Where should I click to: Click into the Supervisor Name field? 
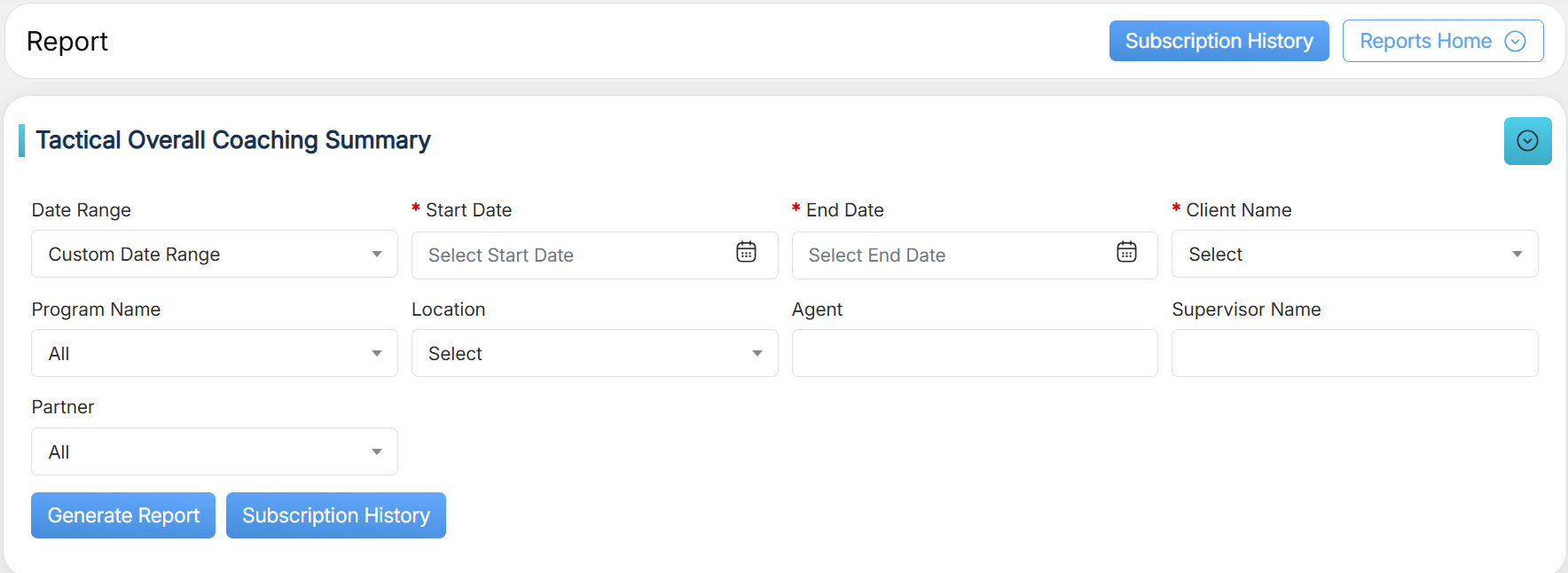[1354, 354]
